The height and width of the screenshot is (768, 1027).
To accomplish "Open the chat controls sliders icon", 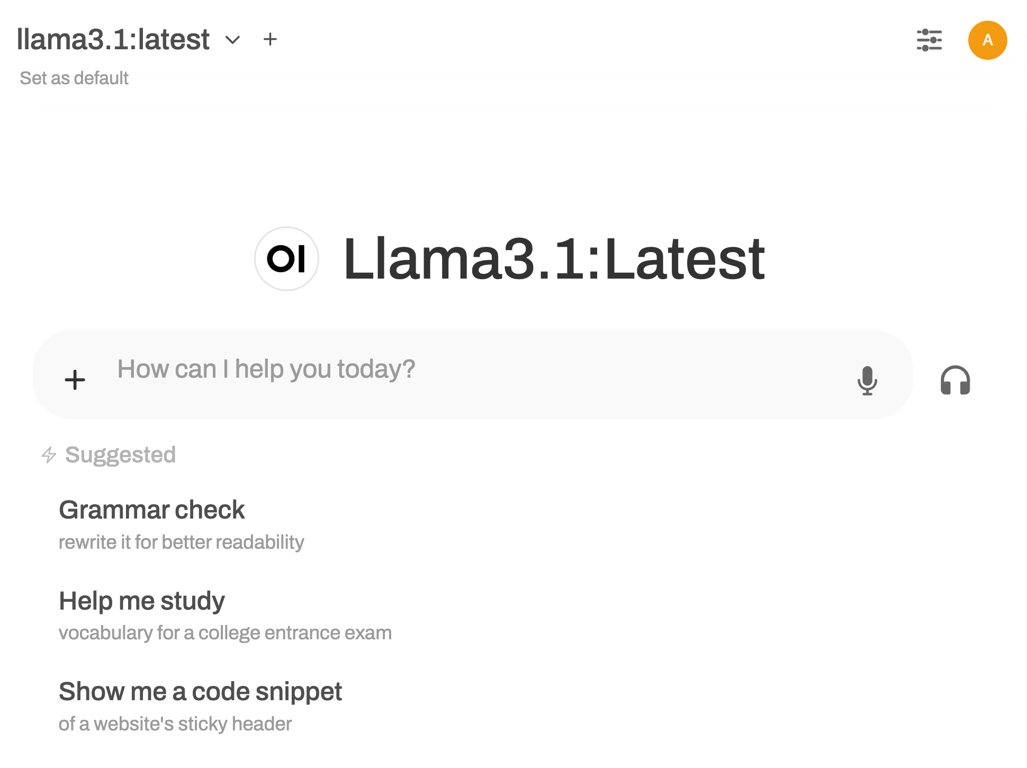I will (929, 40).
